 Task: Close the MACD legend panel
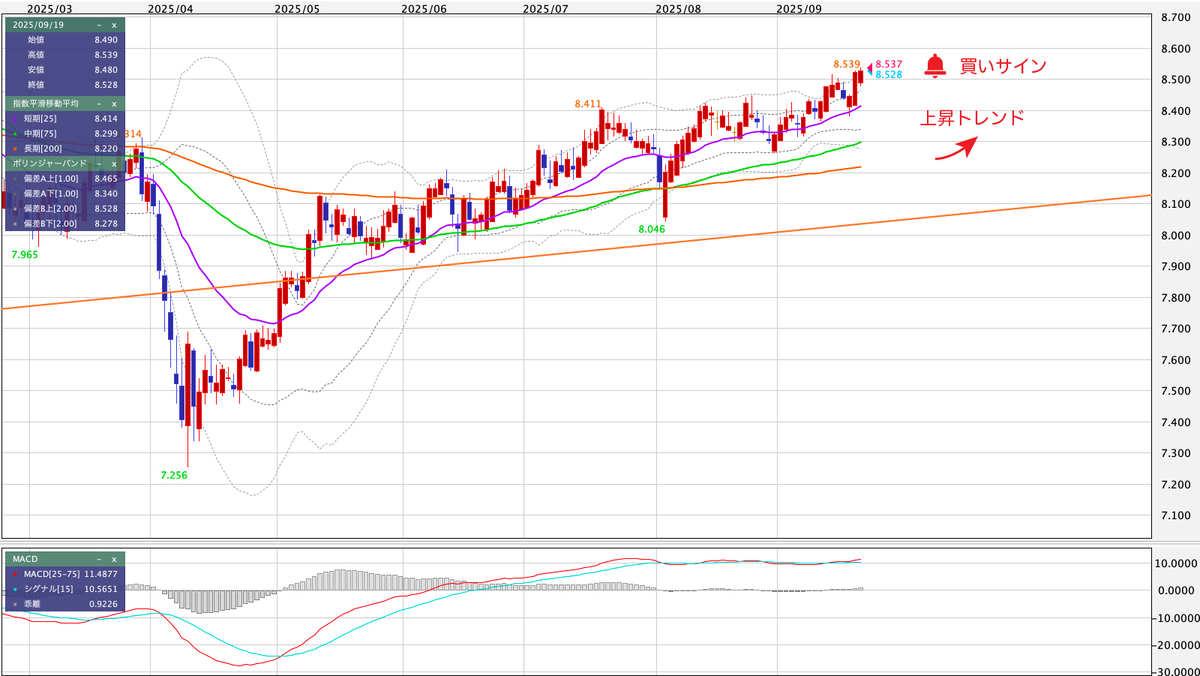tap(114, 559)
